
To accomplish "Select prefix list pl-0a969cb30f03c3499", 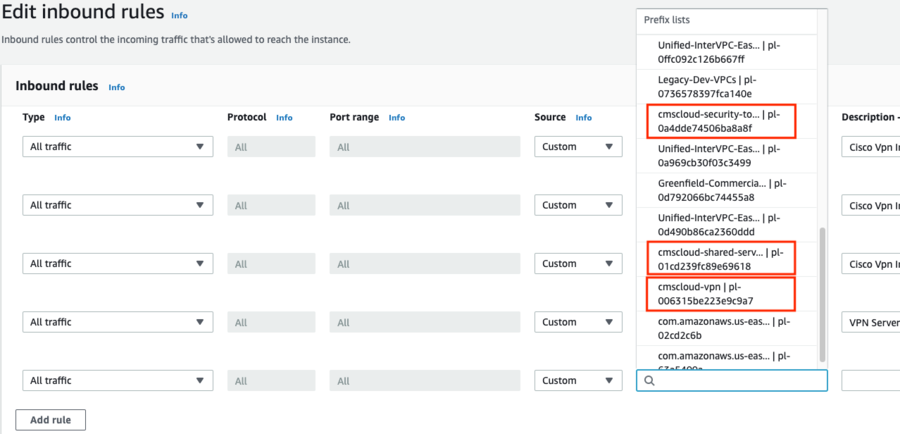I will (727, 156).
